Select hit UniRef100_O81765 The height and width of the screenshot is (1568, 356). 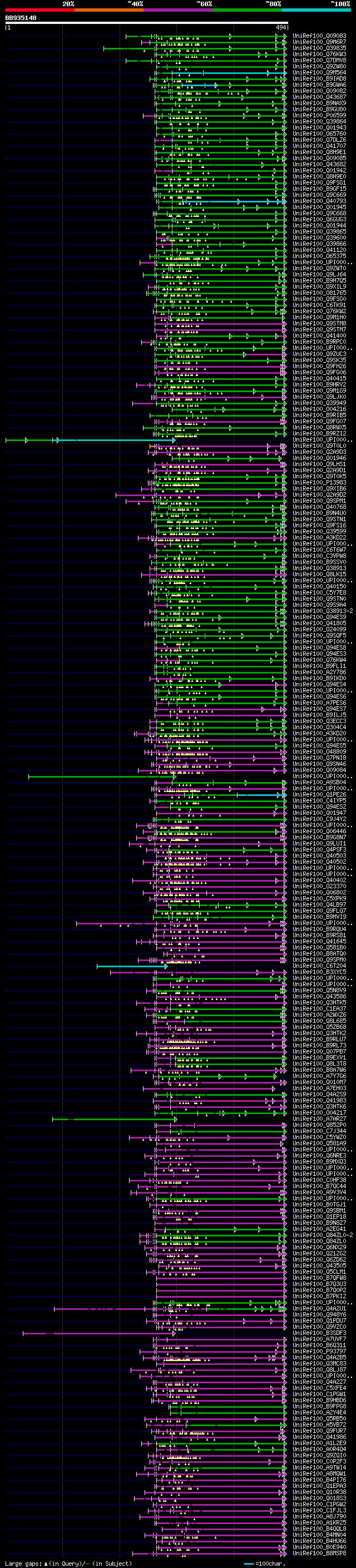319,293
